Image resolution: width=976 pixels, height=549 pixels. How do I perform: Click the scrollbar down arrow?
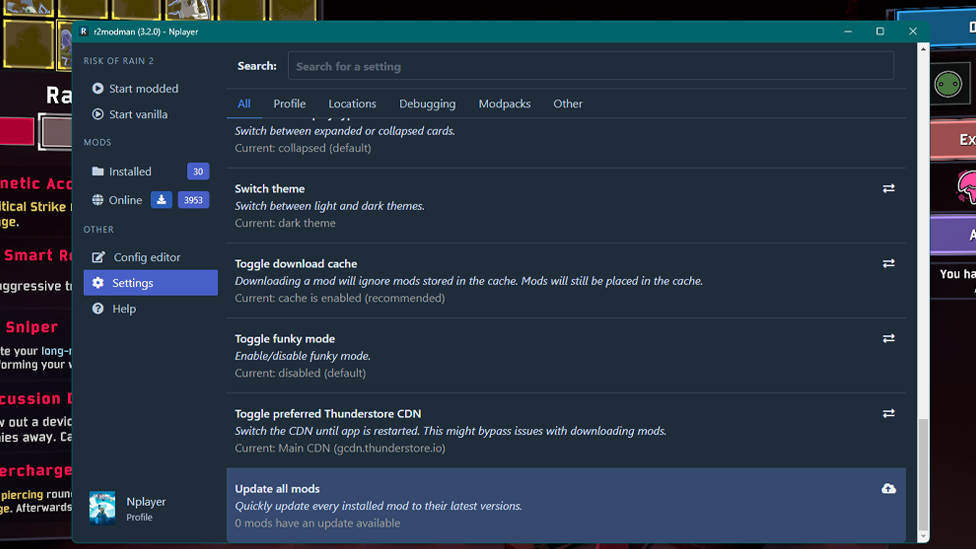tap(923, 536)
